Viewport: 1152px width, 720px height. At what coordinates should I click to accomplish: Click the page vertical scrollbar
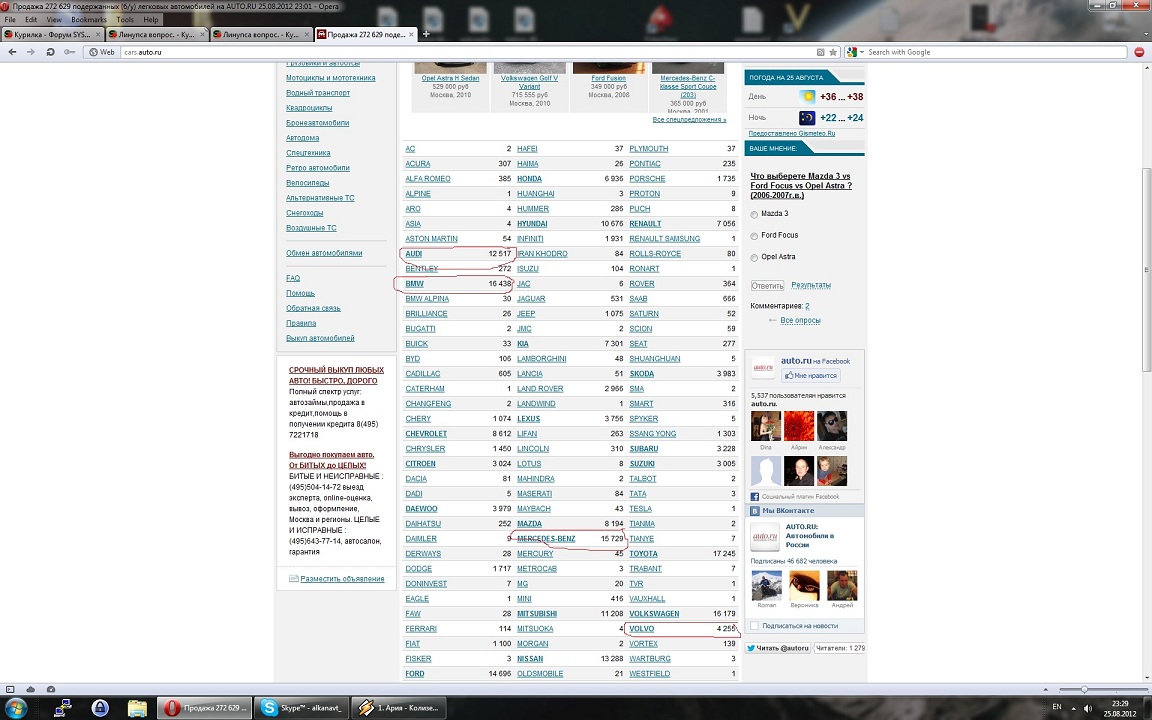click(x=1145, y=270)
